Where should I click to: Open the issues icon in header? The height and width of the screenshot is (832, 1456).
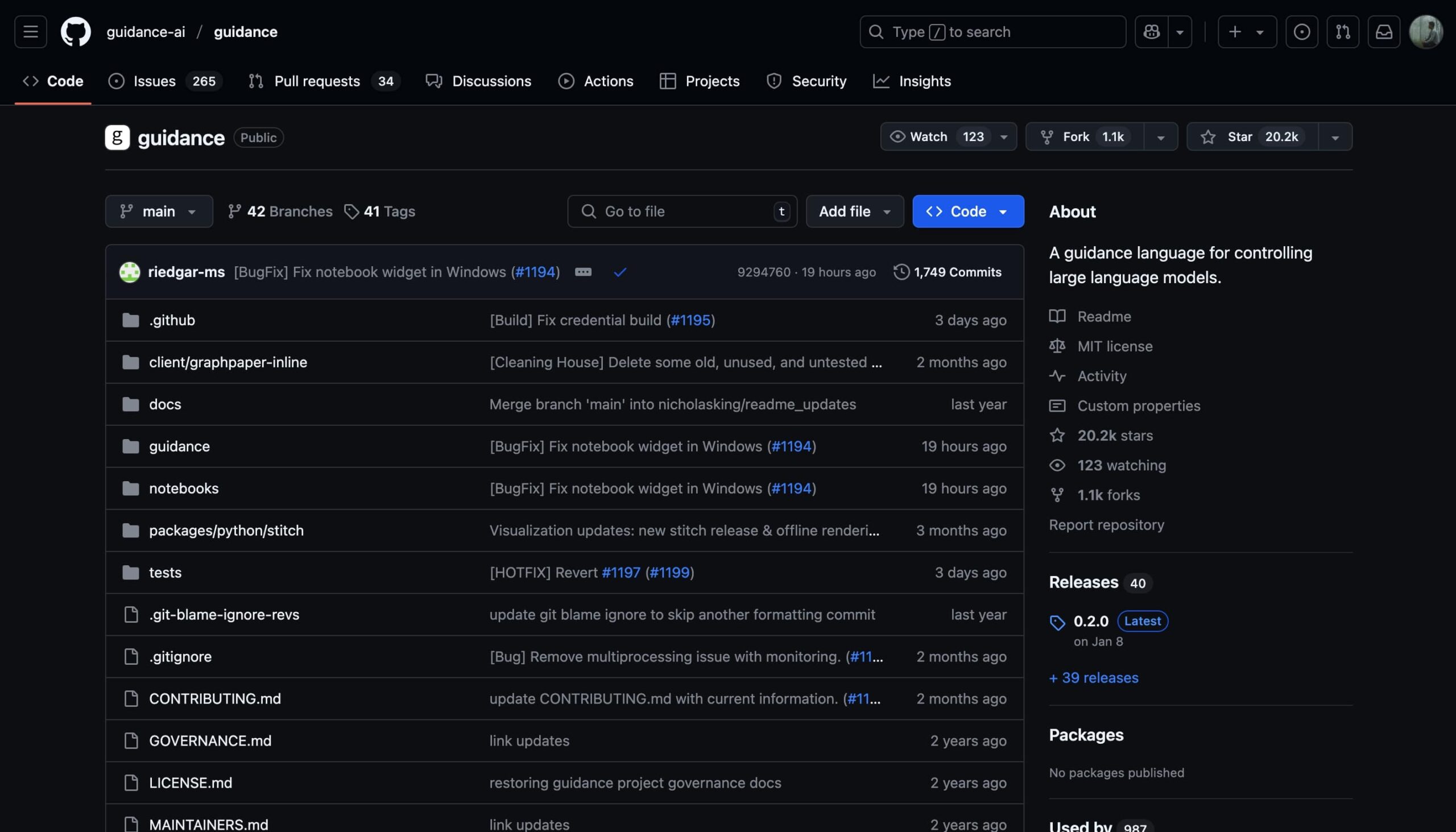(1301, 32)
